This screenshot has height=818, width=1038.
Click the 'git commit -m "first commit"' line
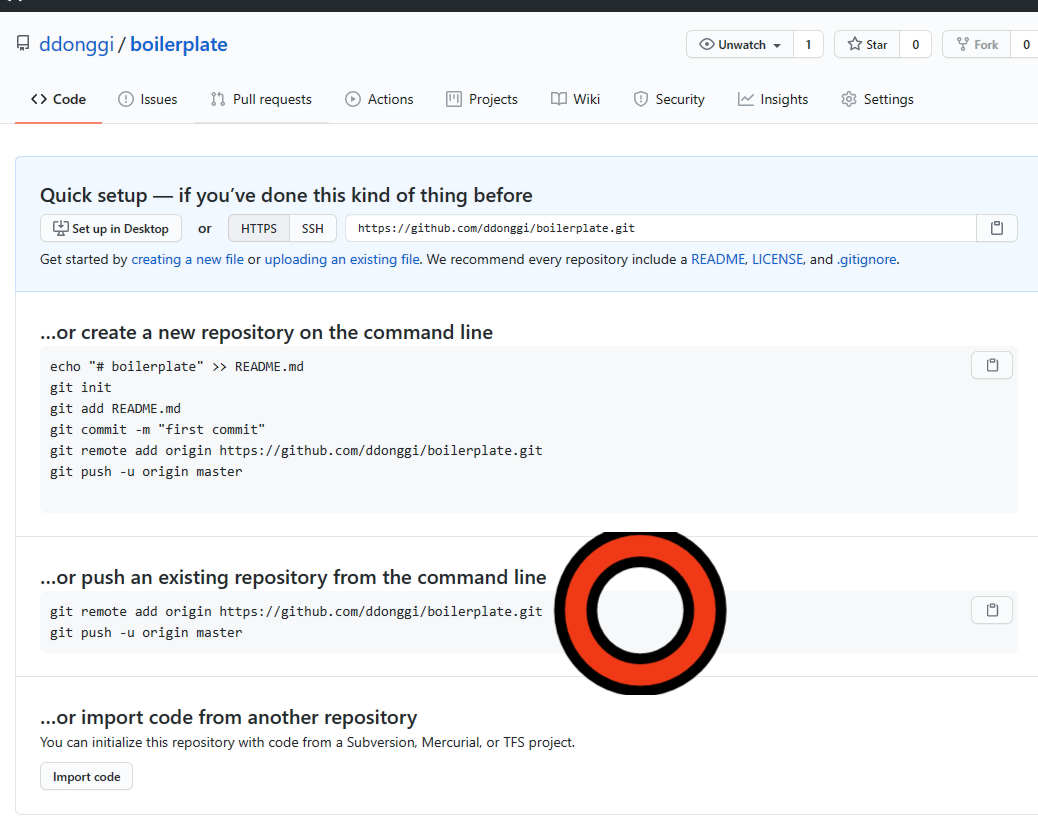pos(158,430)
